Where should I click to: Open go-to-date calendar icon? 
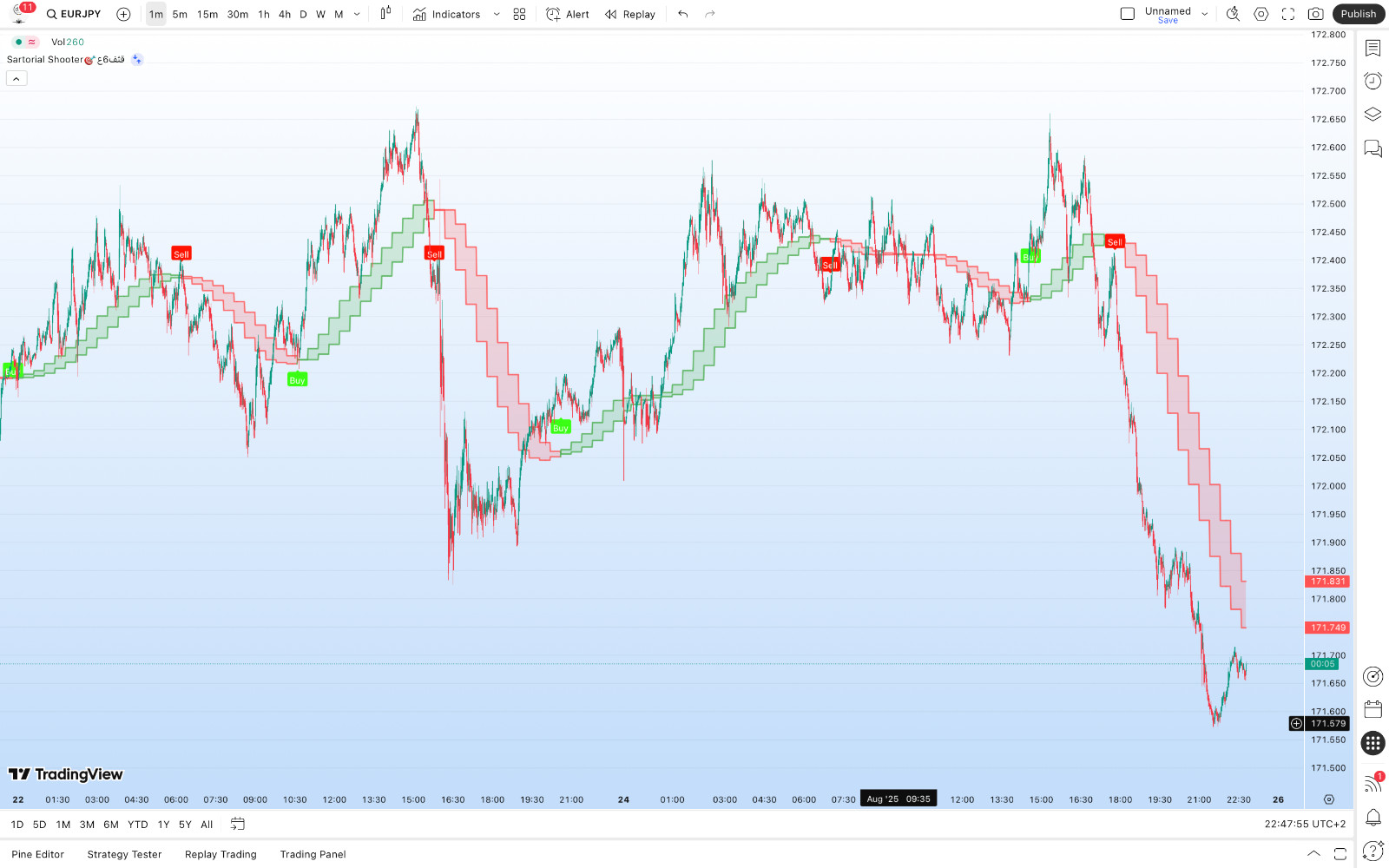pos(238,824)
